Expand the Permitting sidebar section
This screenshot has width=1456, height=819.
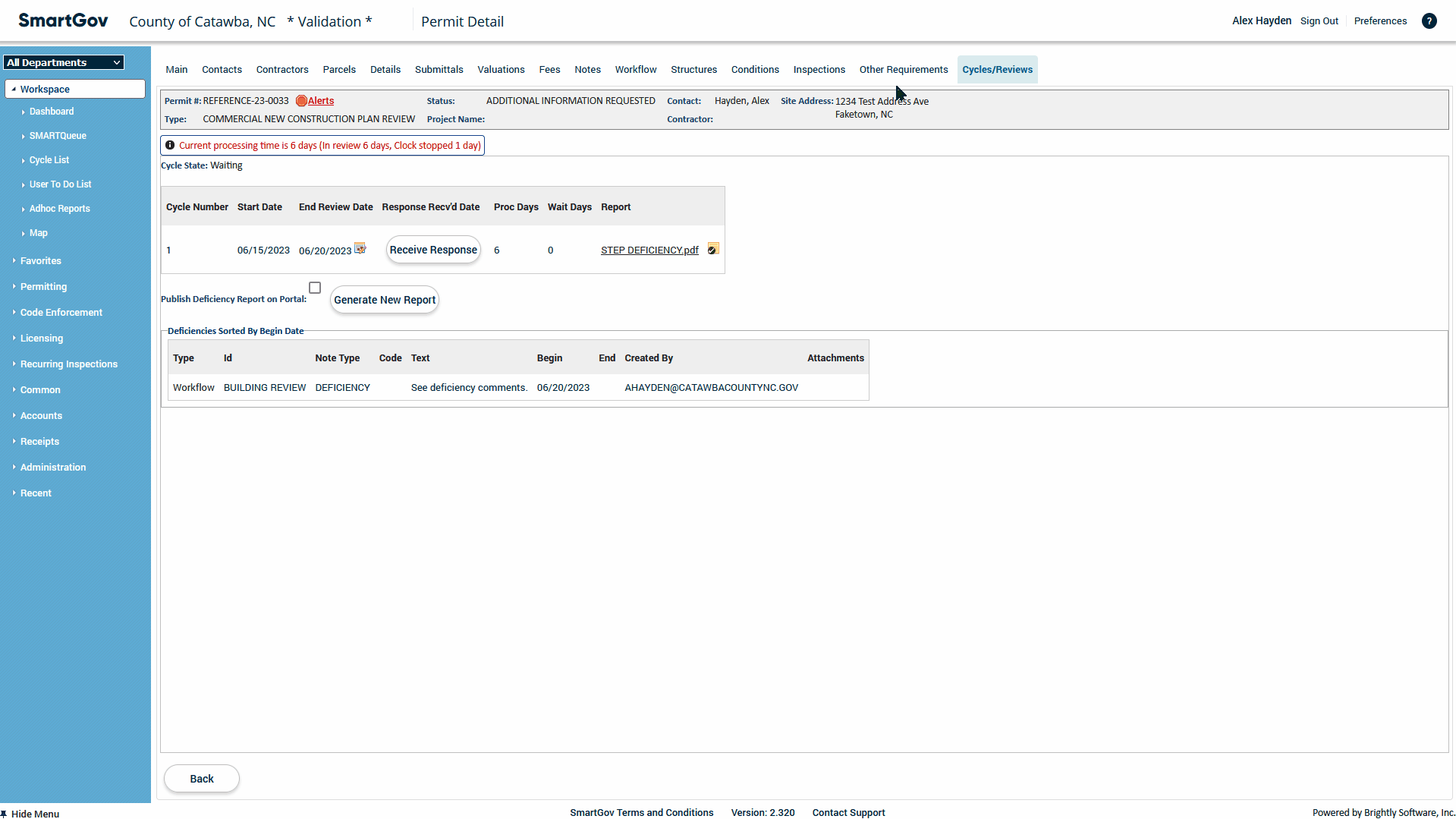coord(43,287)
